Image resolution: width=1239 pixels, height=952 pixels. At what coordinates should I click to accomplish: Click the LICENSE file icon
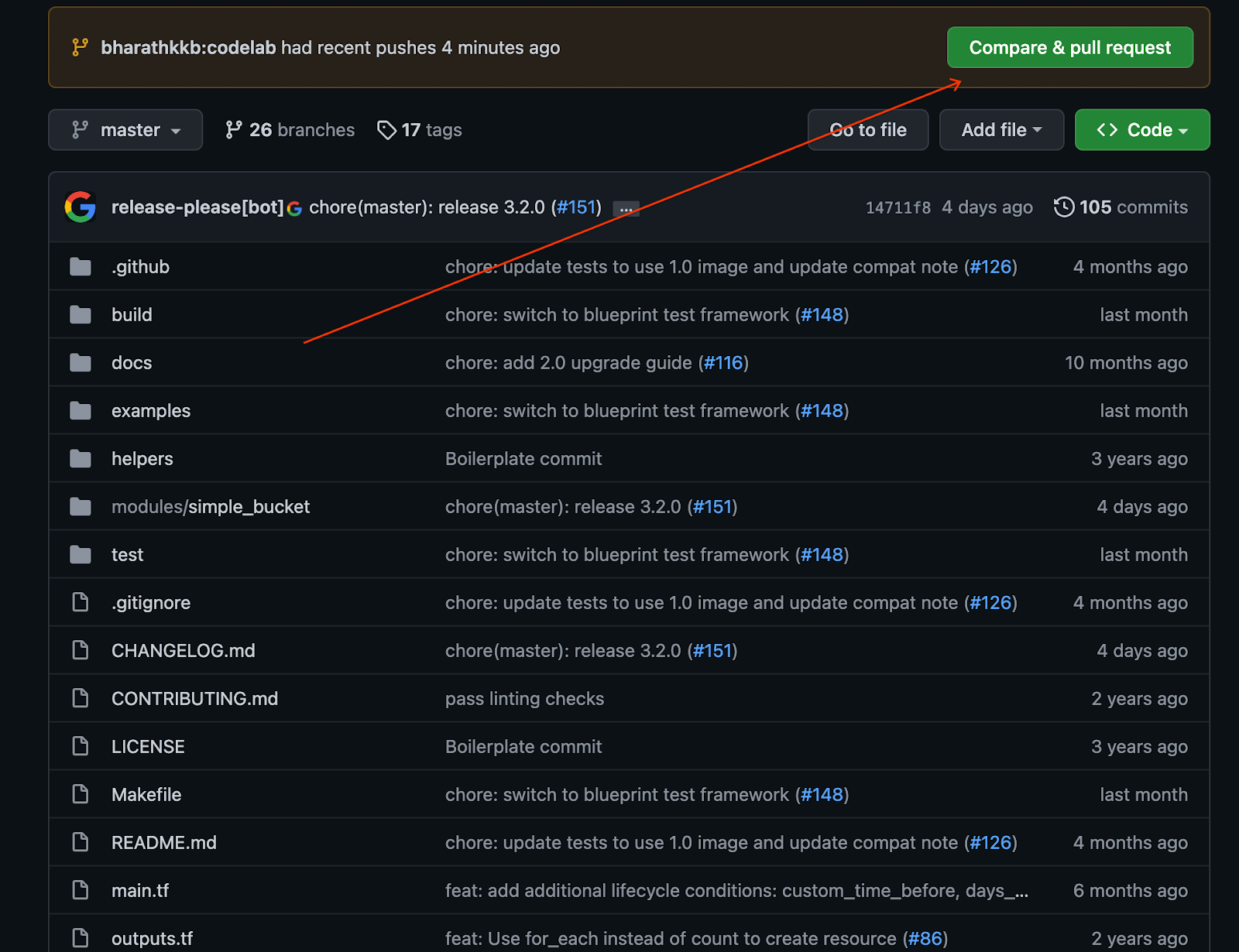point(81,747)
